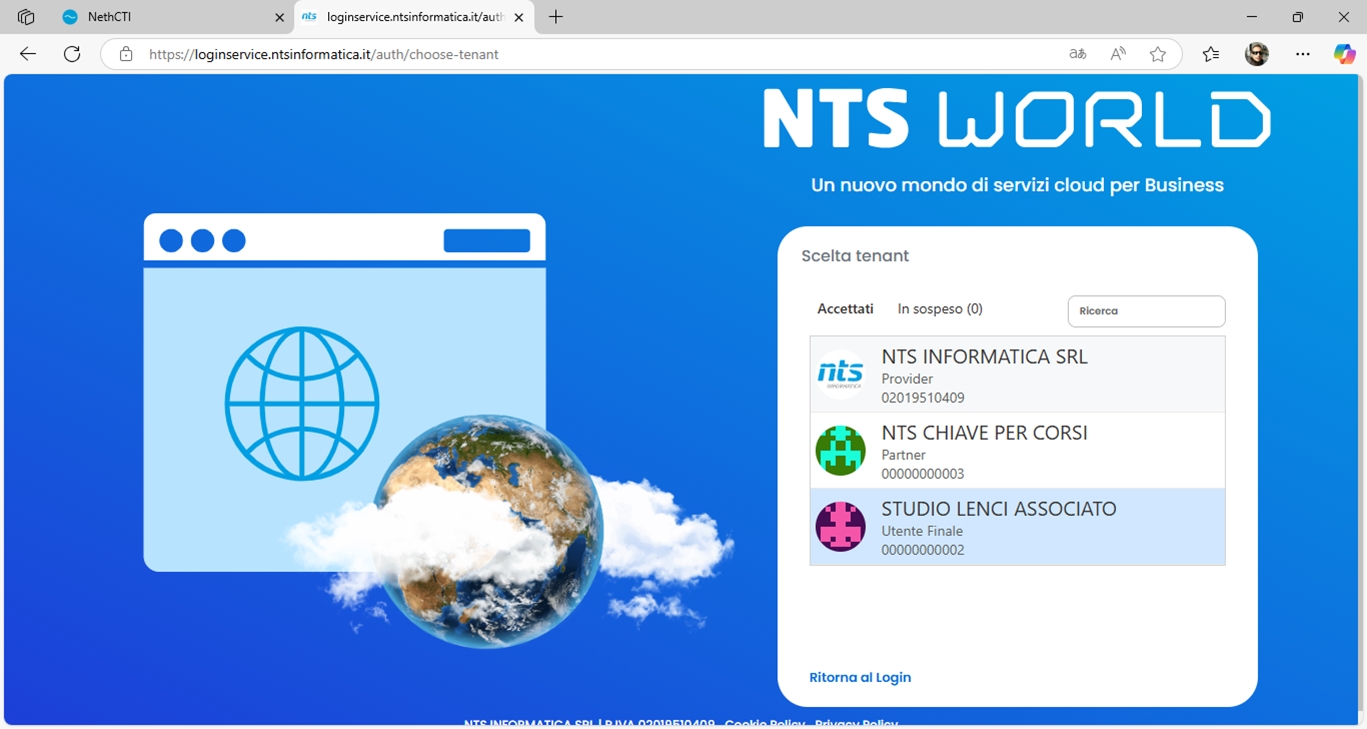Screen dimensions: 1367x729
Task: Select the loginservice.ntsinformatica.it browser tab
Action: tap(414, 17)
